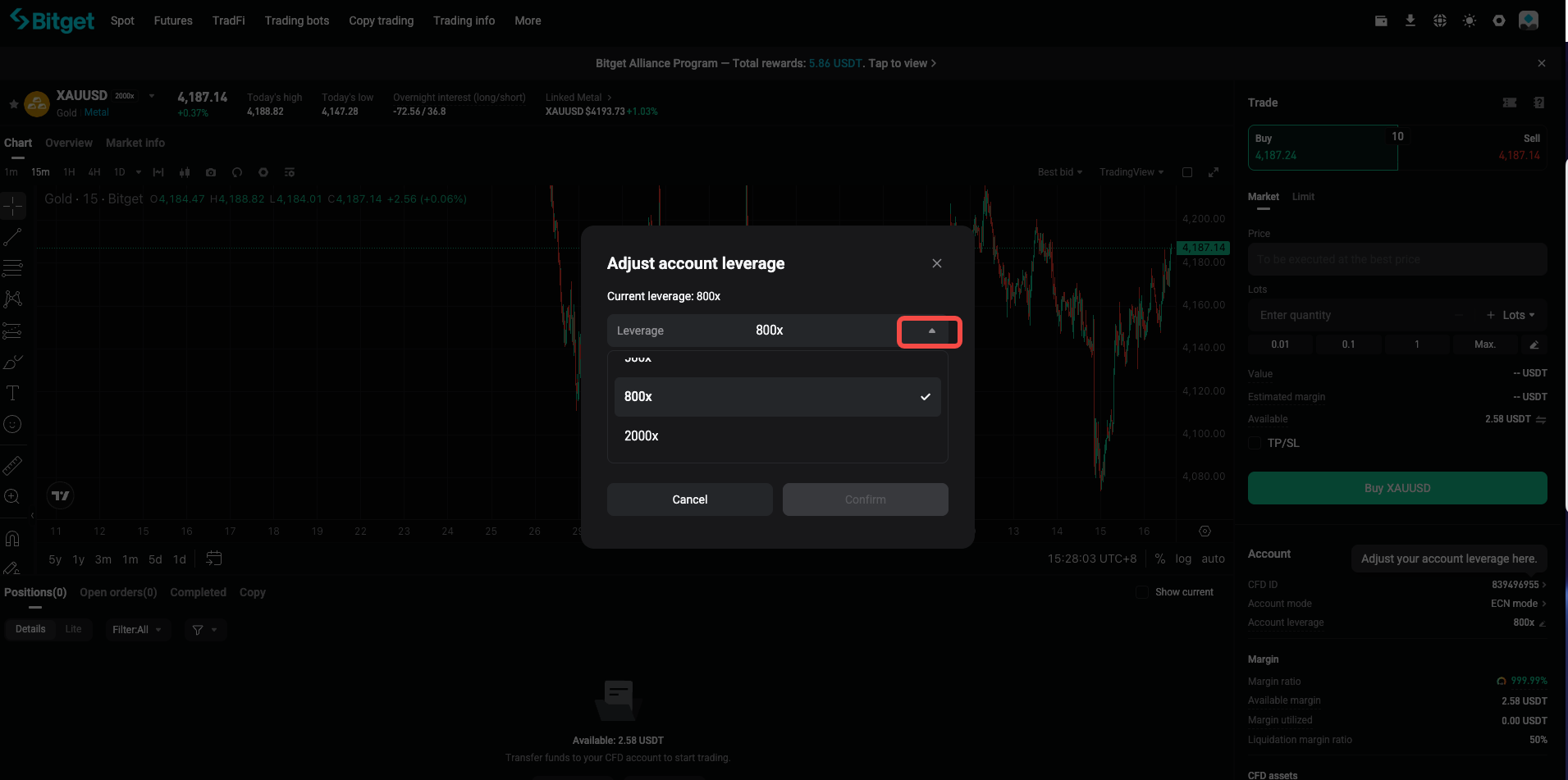Select the 4H chart interval
1568x780 pixels.
(94, 172)
